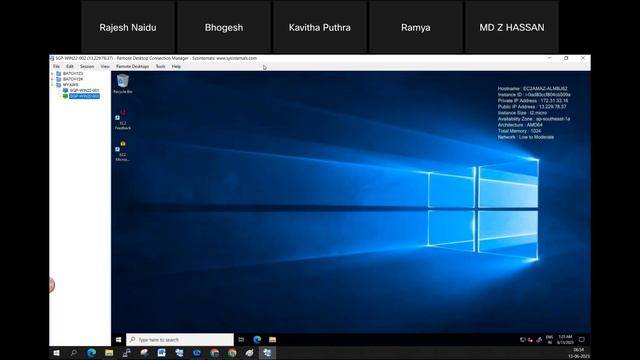This screenshot has width=640, height=360.
Task: Open Task View on remote taskbar
Action: tap(241, 340)
